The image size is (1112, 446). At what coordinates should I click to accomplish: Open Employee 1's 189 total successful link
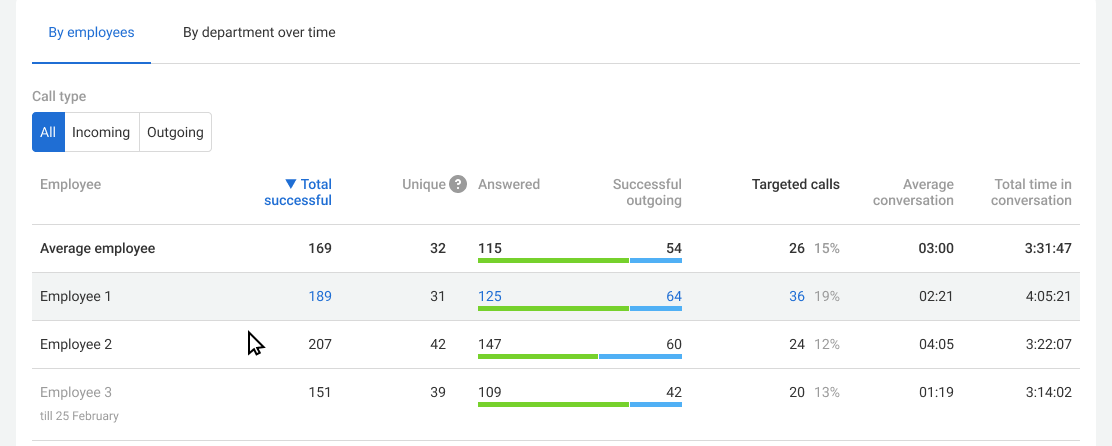[320, 296]
